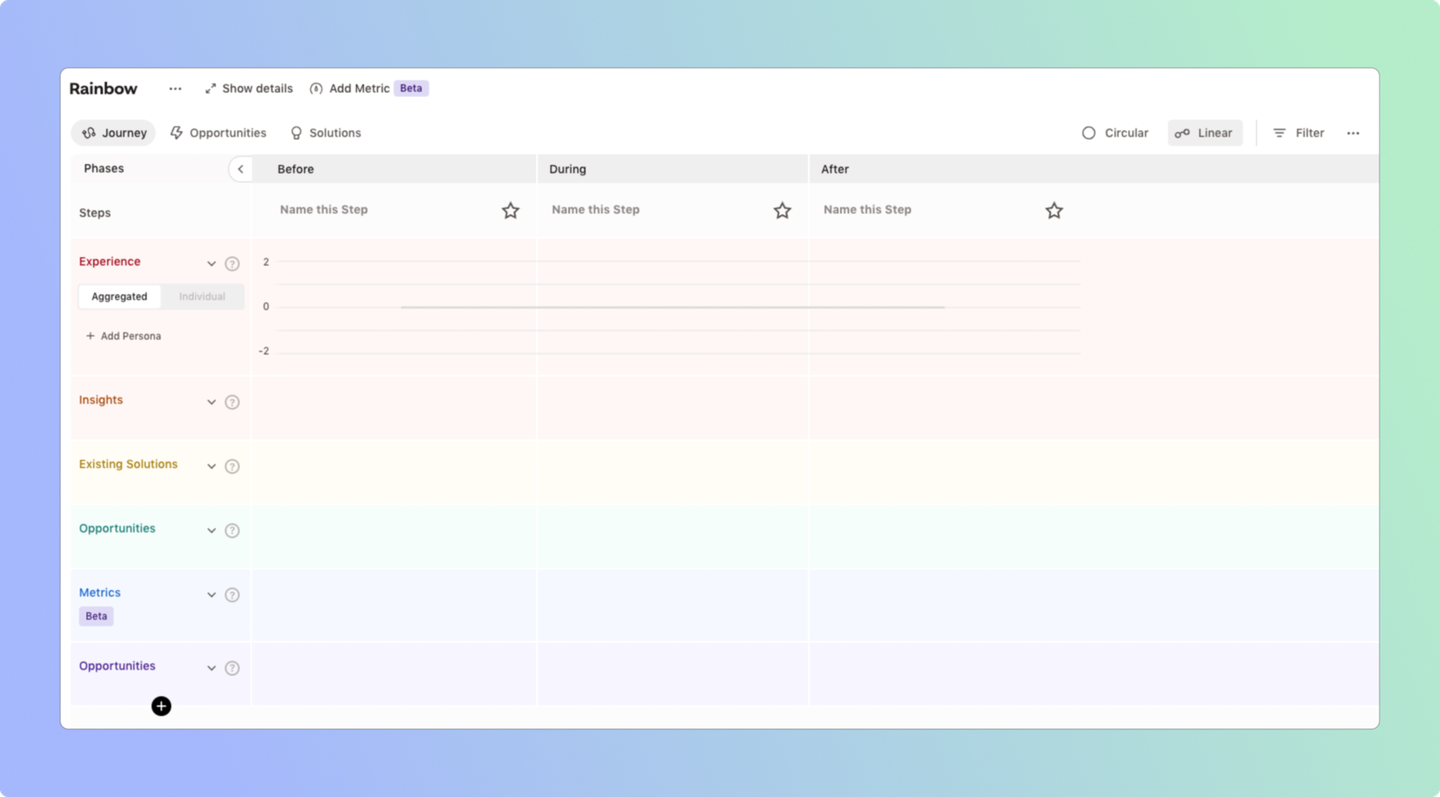Open the Filter button
Viewport: 1440px width, 797px height.
click(x=1298, y=133)
